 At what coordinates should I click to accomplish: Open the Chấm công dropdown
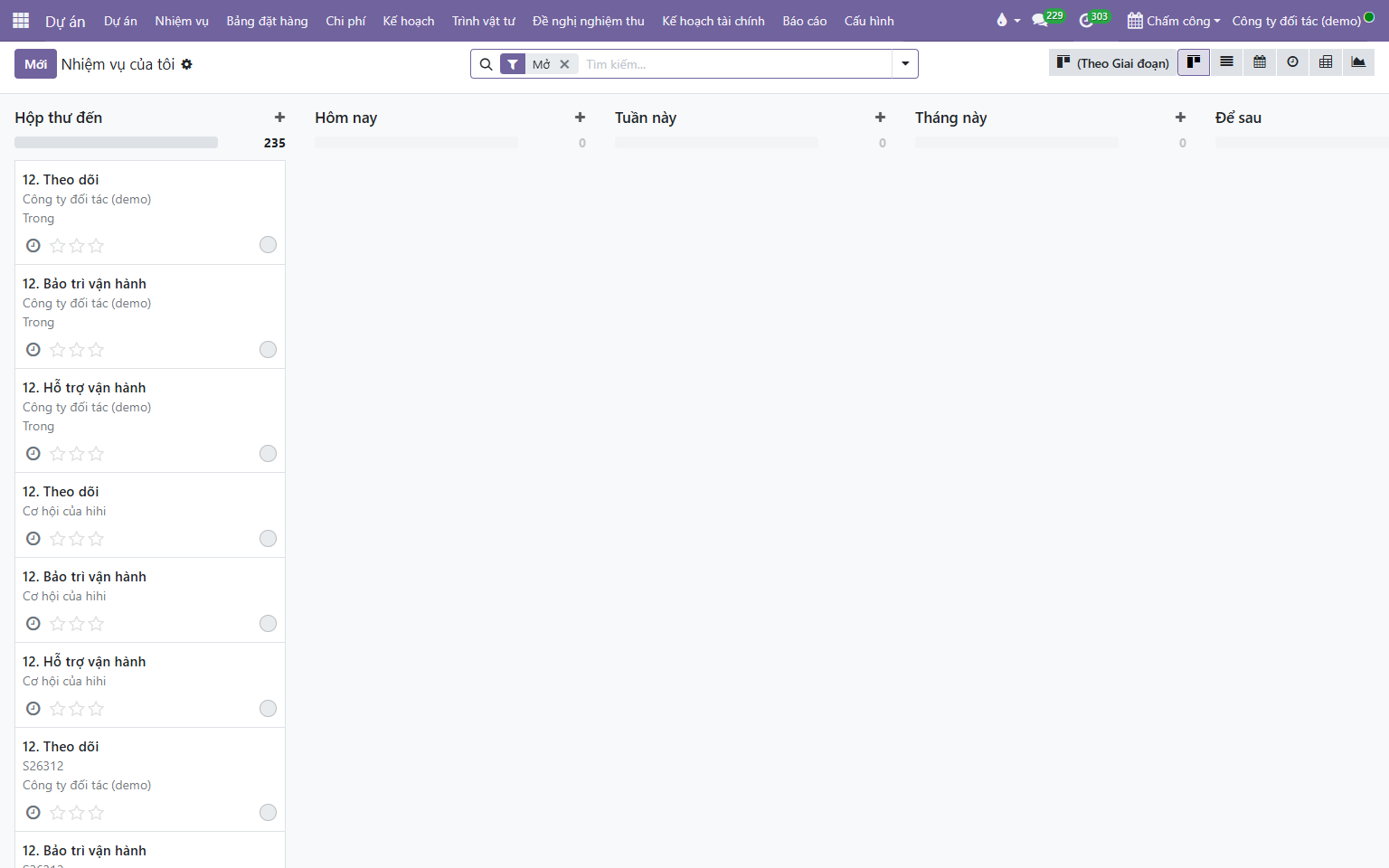(x=1174, y=21)
